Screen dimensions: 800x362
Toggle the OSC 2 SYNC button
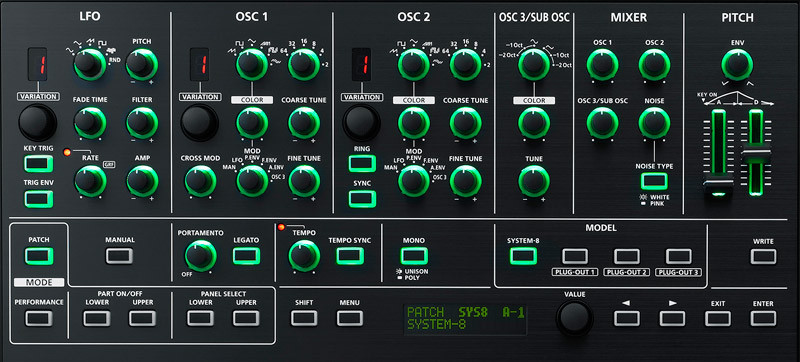(362, 198)
